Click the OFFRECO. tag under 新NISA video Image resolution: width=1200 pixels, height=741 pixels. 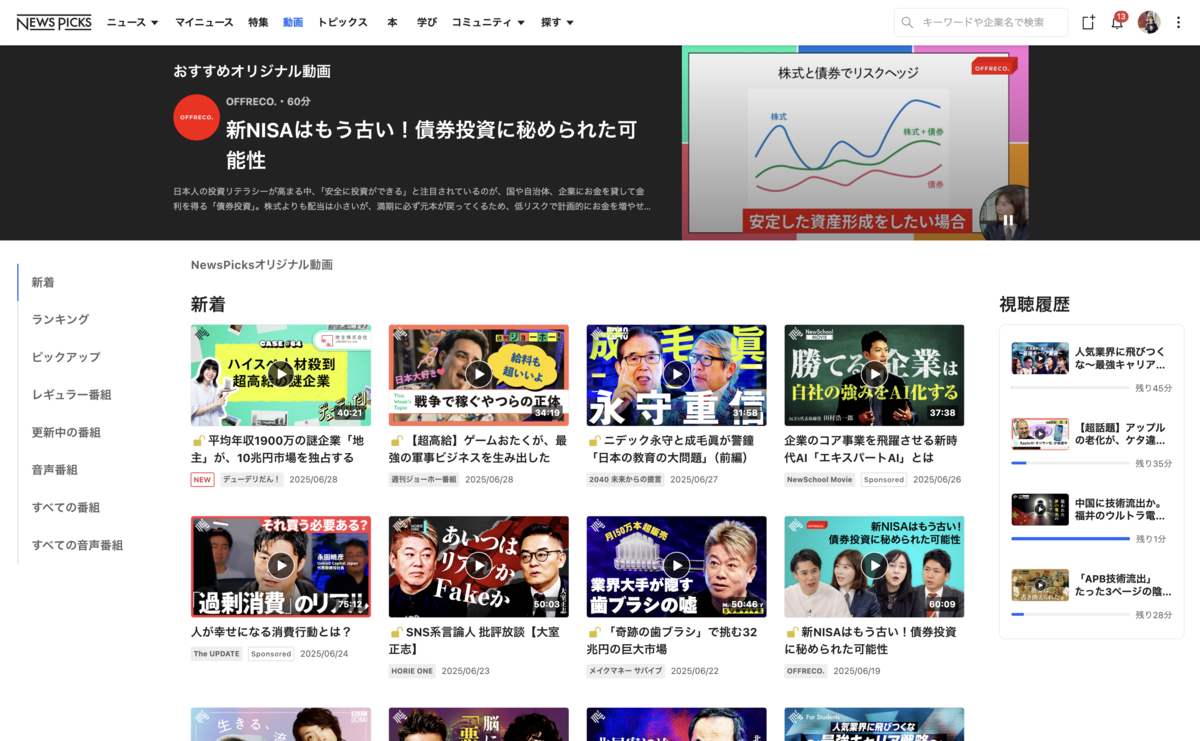click(x=806, y=671)
